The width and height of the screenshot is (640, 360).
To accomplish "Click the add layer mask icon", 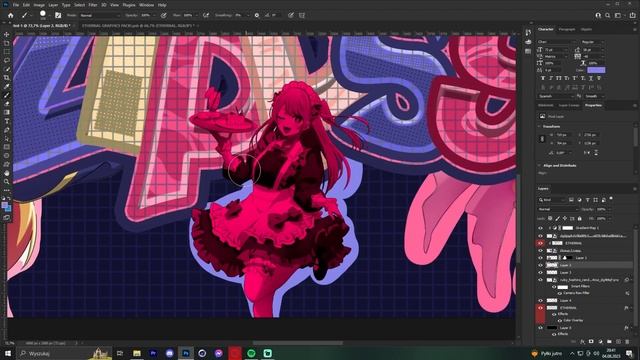I will 591,341.
